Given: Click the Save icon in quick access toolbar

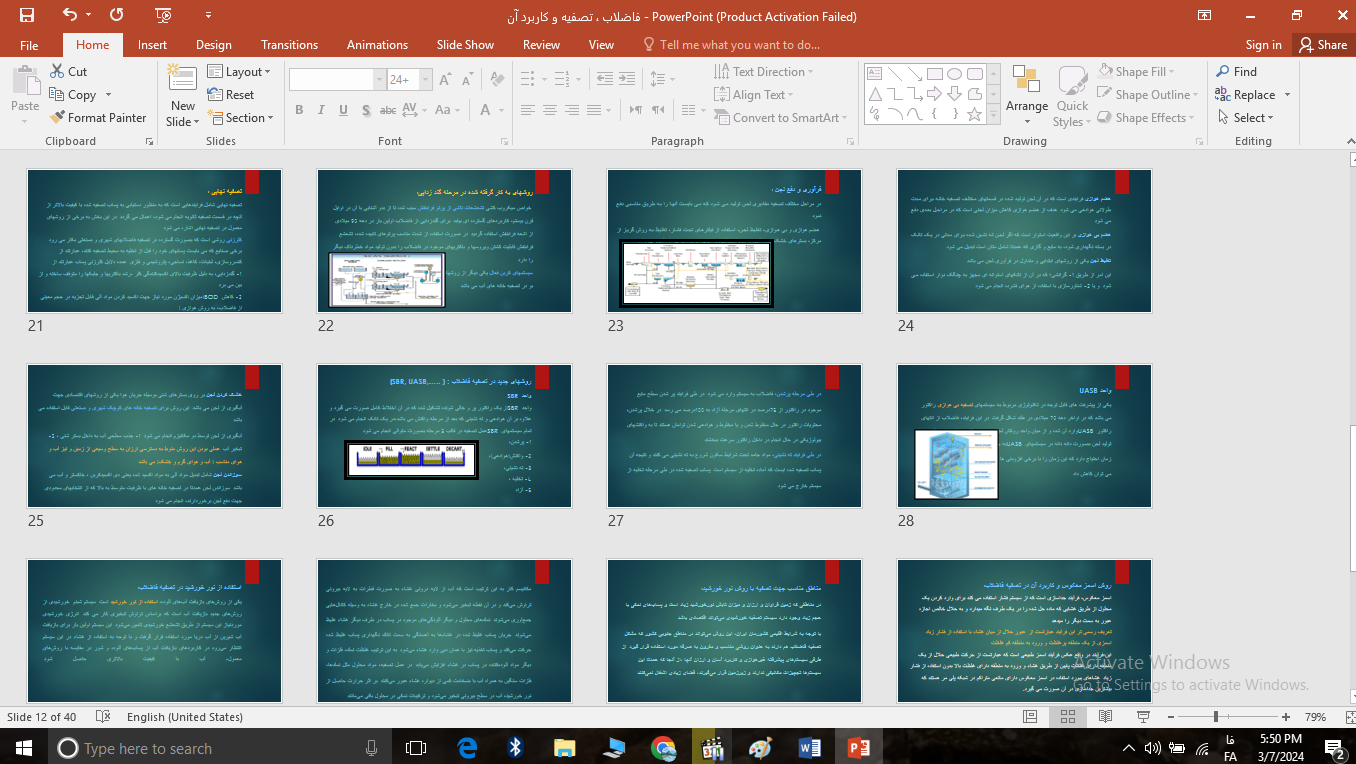Looking at the screenshot, I should 27,15.
